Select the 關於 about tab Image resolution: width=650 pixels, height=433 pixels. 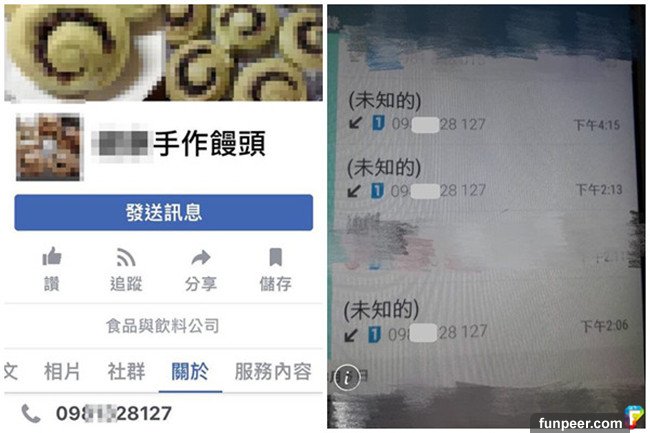point(190,371)
